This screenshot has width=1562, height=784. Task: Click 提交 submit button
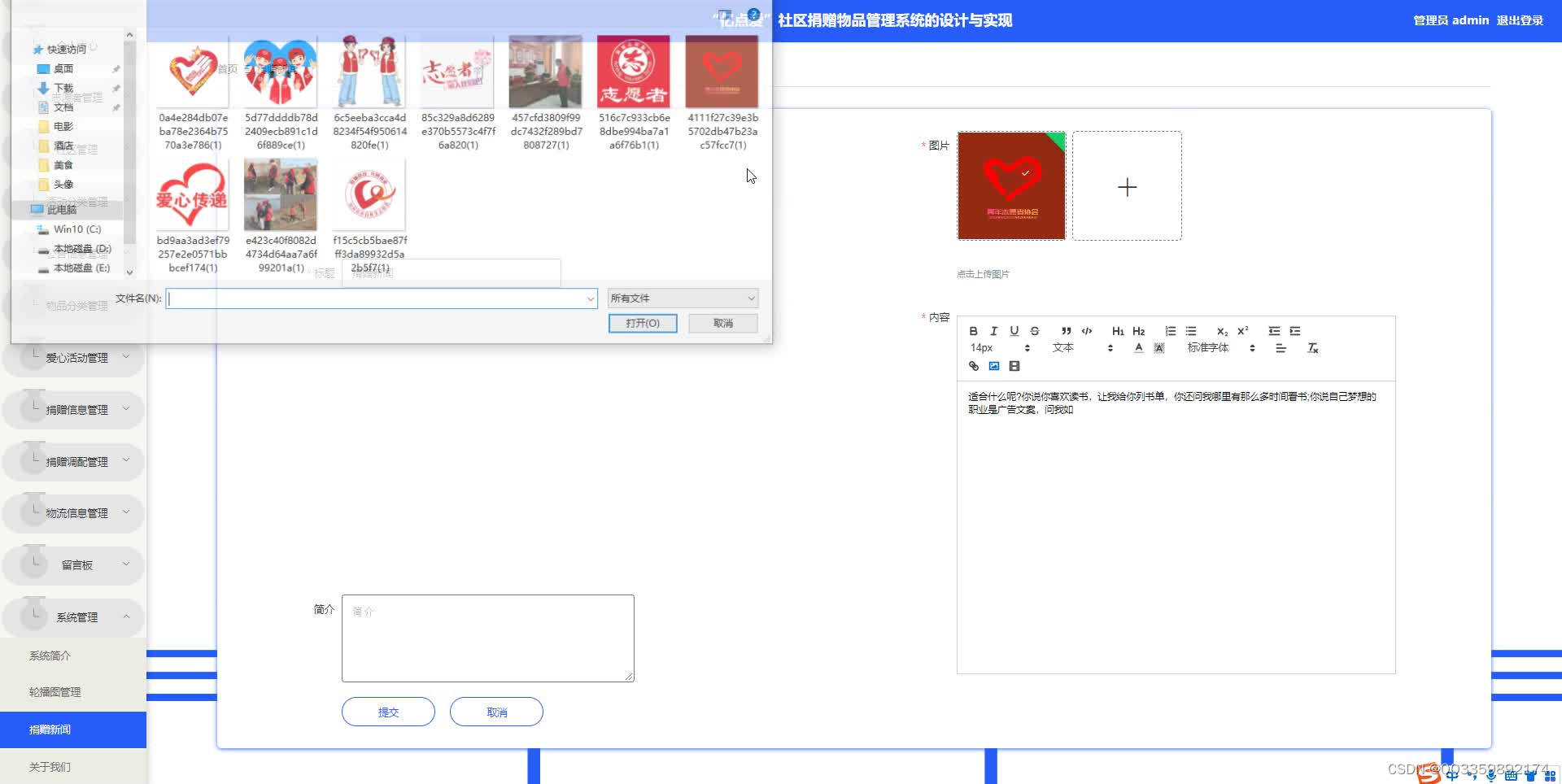tap(388, 712)
